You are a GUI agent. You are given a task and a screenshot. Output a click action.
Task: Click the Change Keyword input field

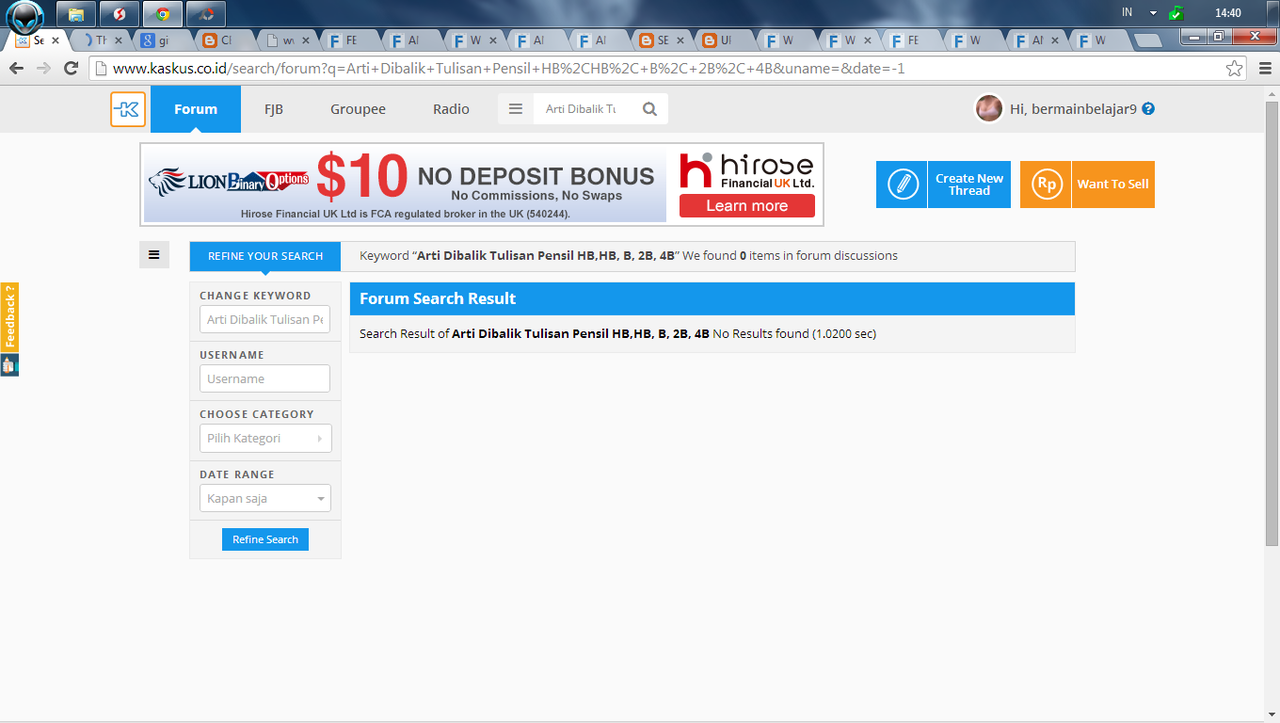point(265,320)
